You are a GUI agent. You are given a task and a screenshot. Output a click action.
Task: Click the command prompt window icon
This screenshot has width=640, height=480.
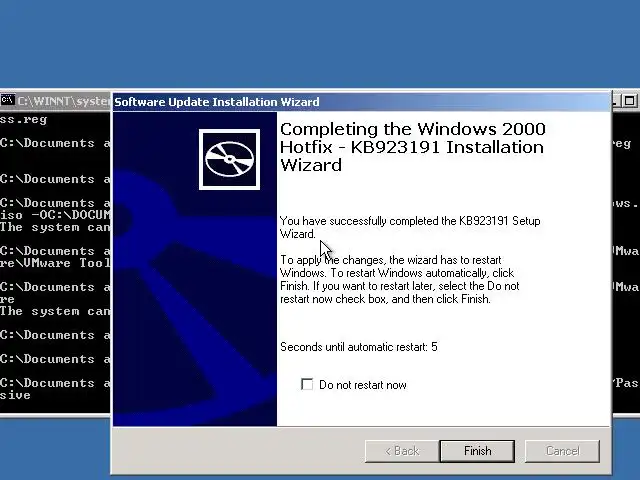pos(7,100)
